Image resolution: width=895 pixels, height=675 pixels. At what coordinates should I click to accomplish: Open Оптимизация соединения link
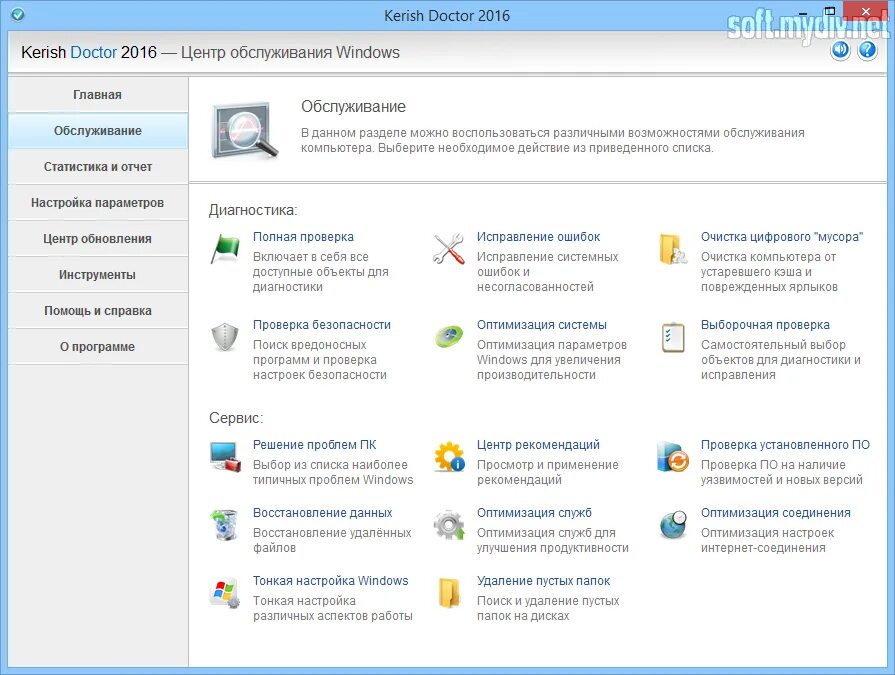click(775, 512)
